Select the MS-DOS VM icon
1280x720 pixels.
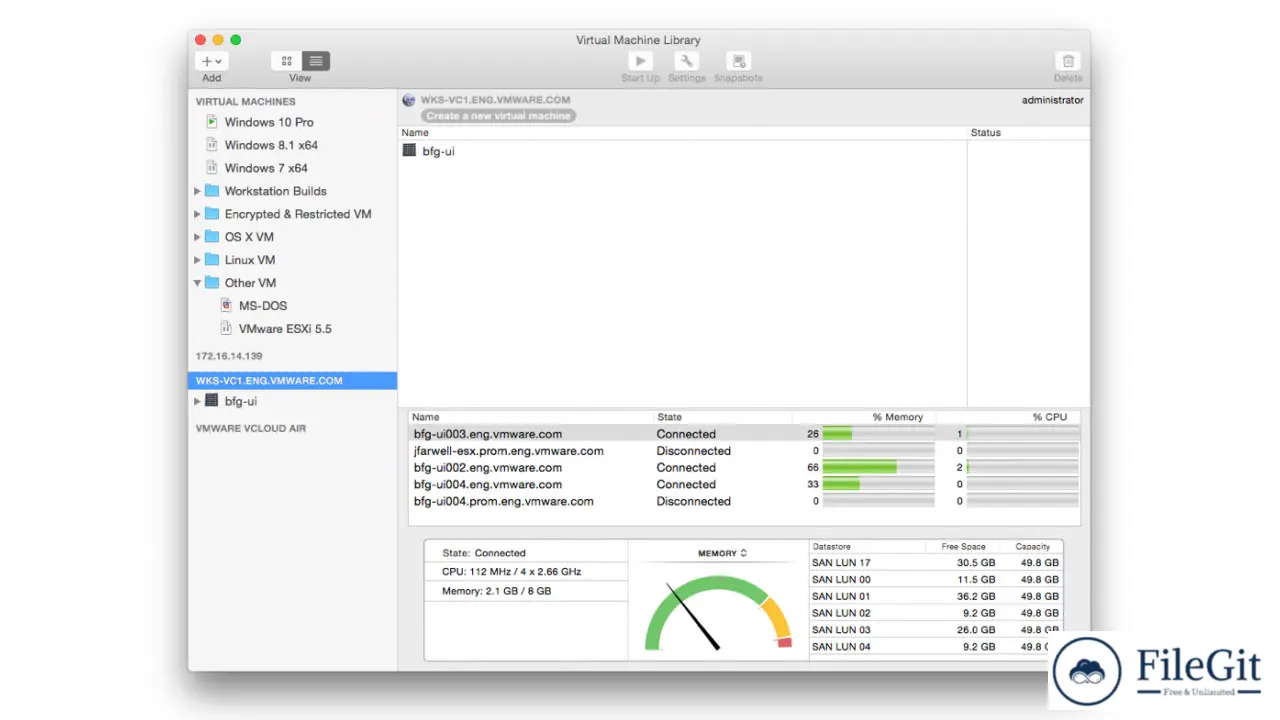click(x=226, y=306)
